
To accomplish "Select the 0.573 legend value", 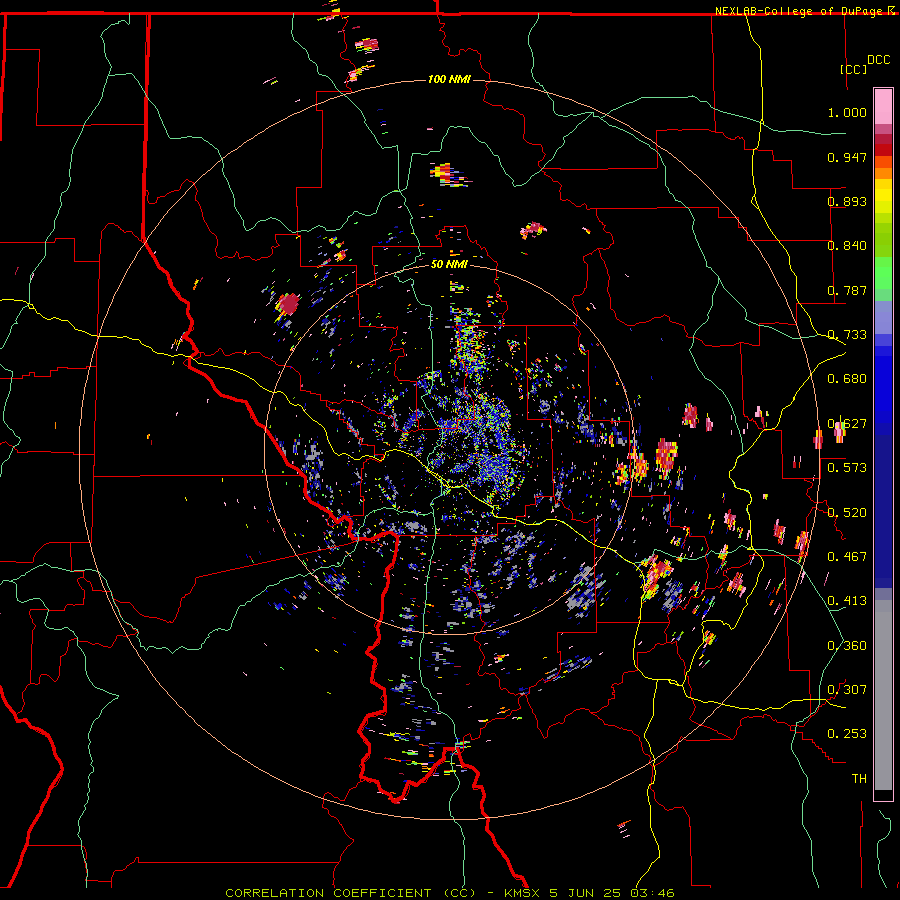I will click(847, 468).
